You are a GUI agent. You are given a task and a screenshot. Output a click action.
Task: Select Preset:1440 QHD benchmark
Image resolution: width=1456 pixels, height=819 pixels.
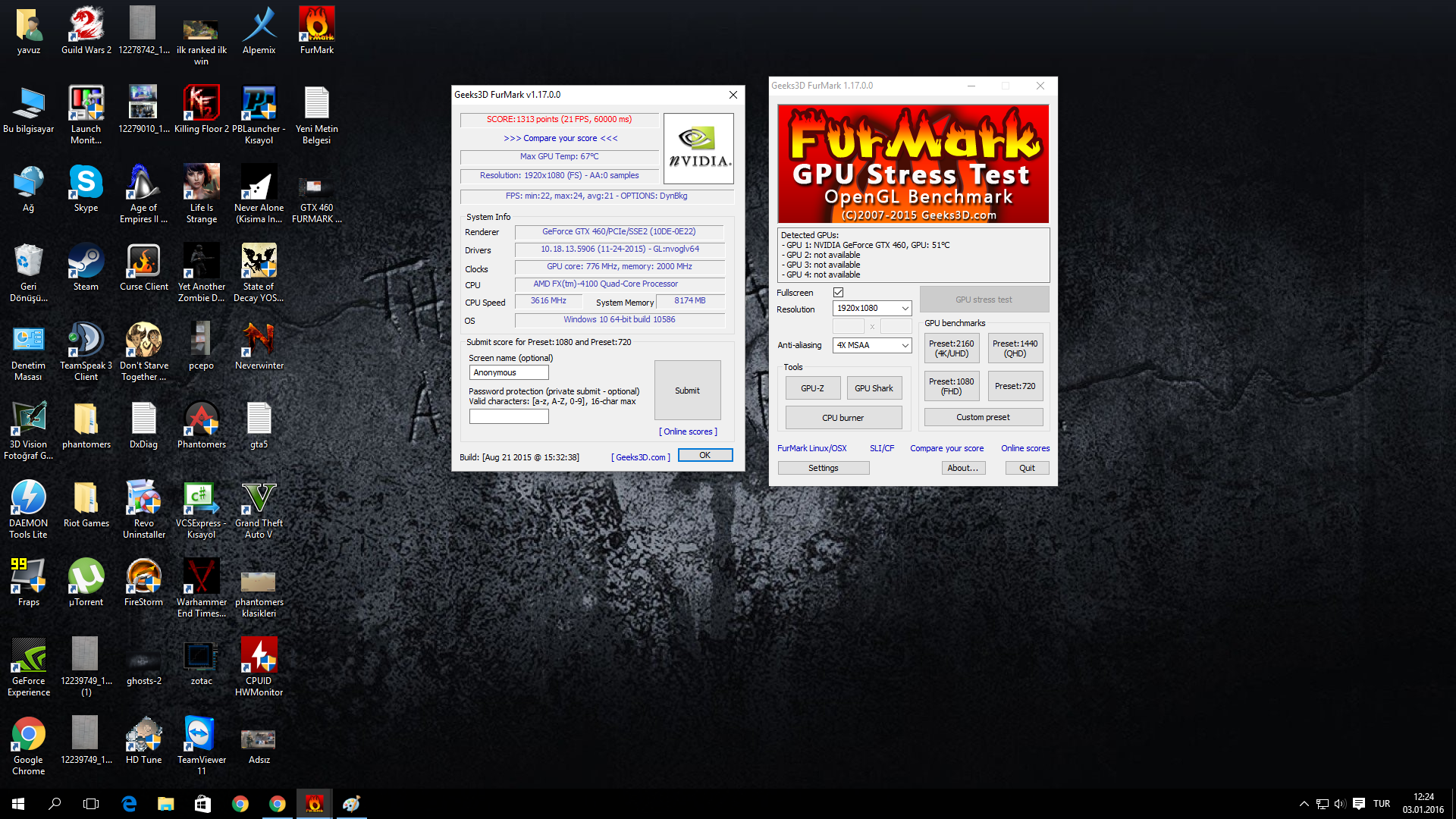1014,348
